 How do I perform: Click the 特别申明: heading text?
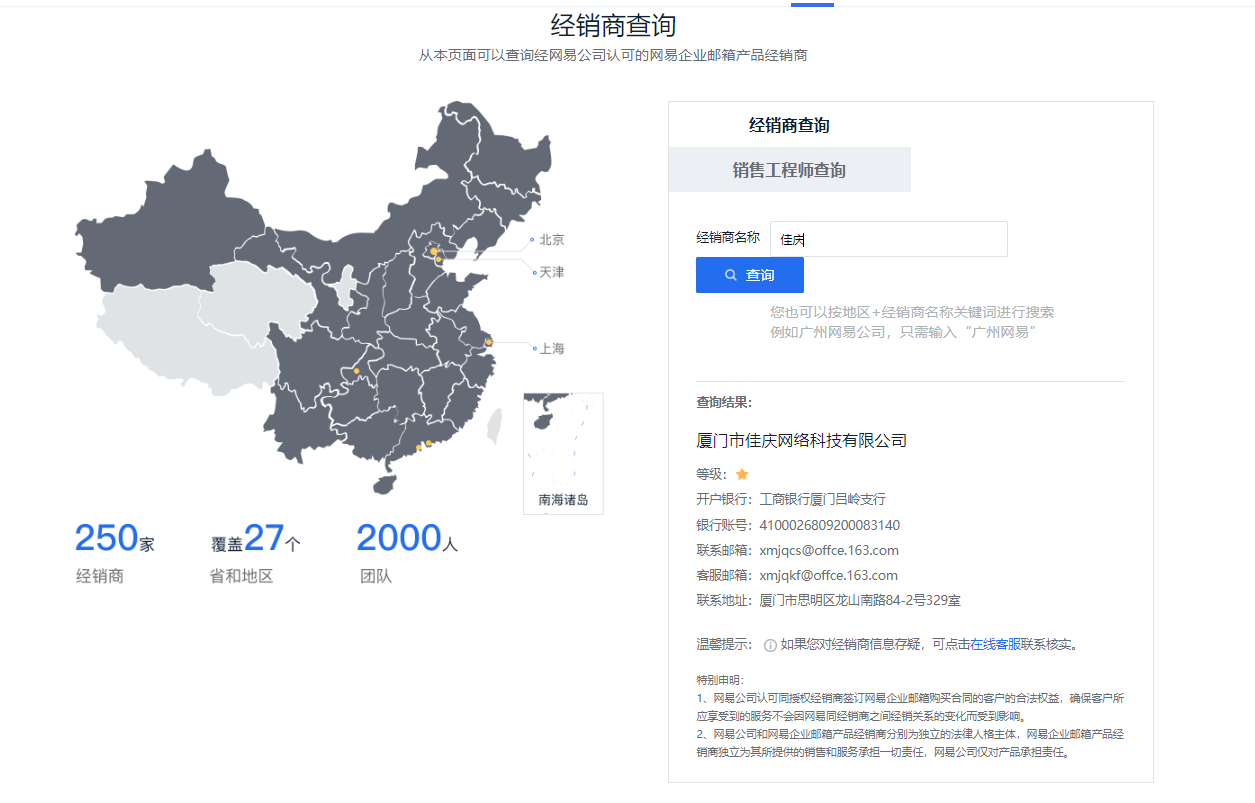pos(720,680)
